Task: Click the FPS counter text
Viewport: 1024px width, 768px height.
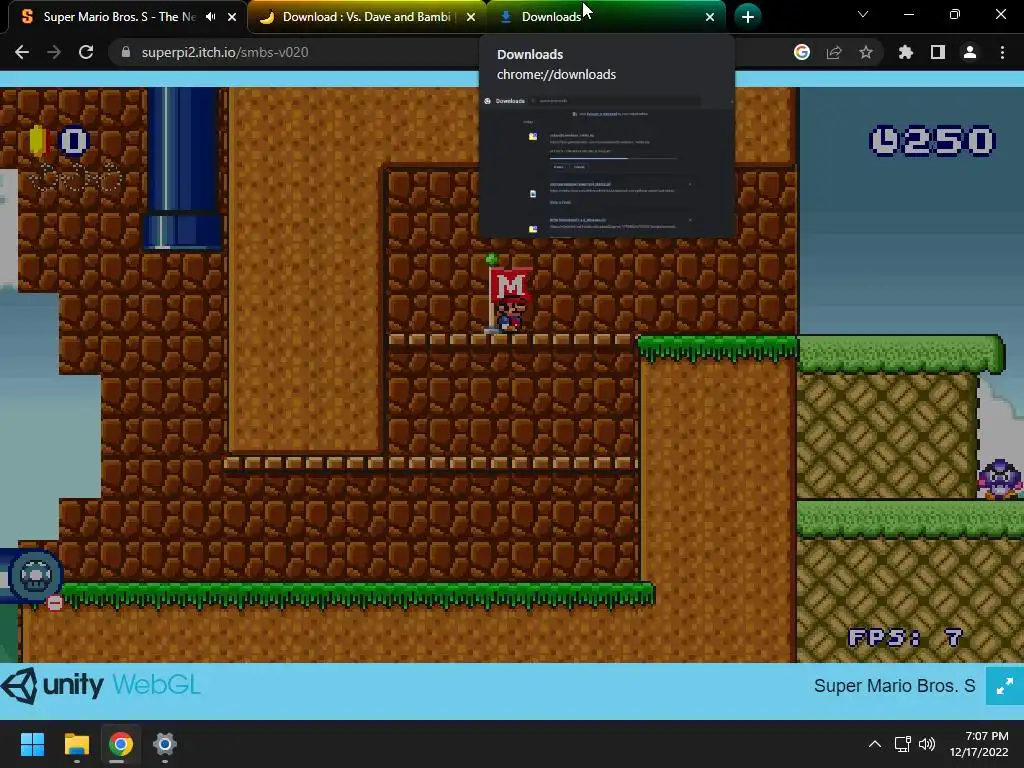Action: (x=905, y=637)
